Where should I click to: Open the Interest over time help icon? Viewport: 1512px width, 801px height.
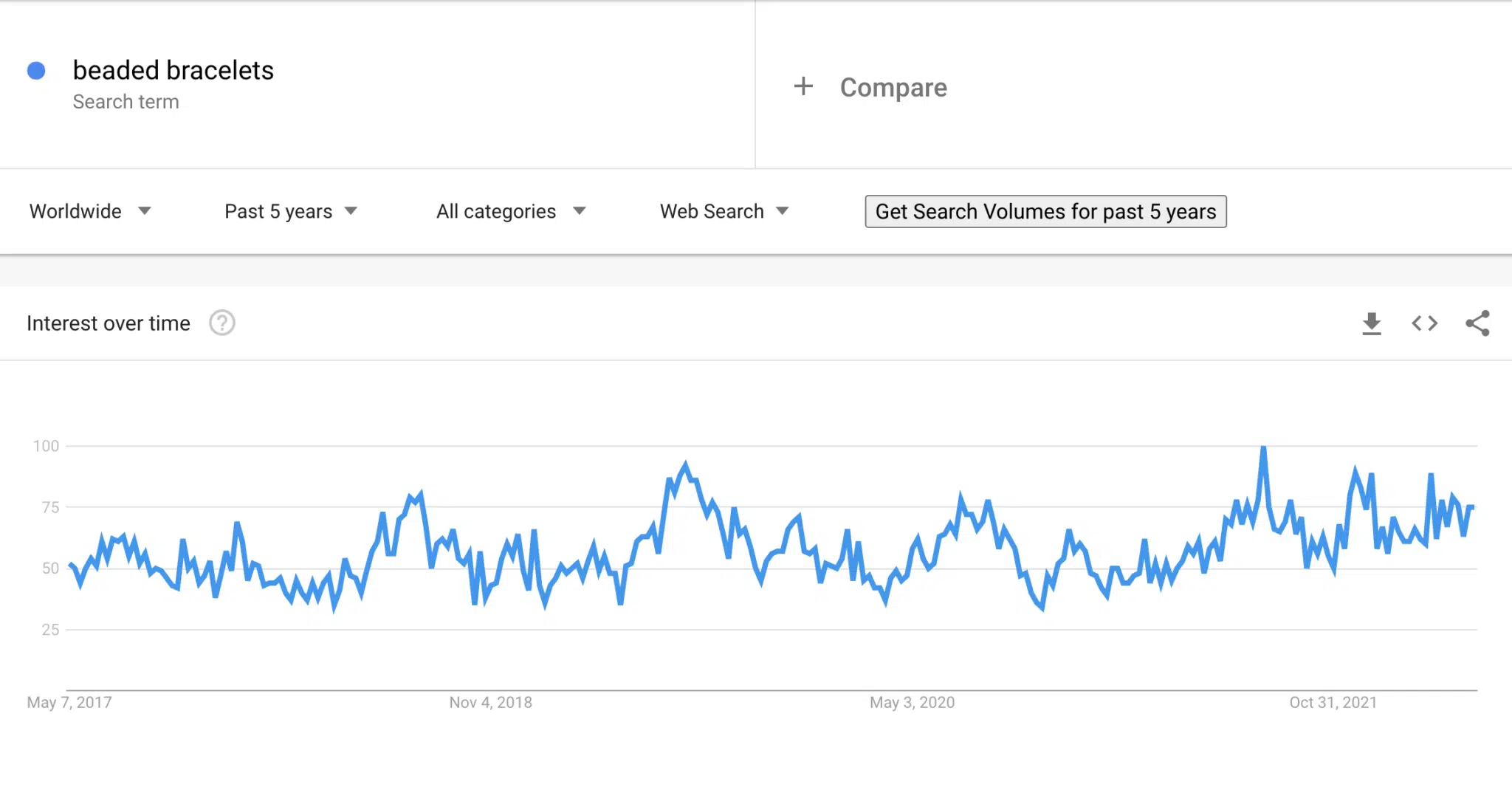point(222,323)
